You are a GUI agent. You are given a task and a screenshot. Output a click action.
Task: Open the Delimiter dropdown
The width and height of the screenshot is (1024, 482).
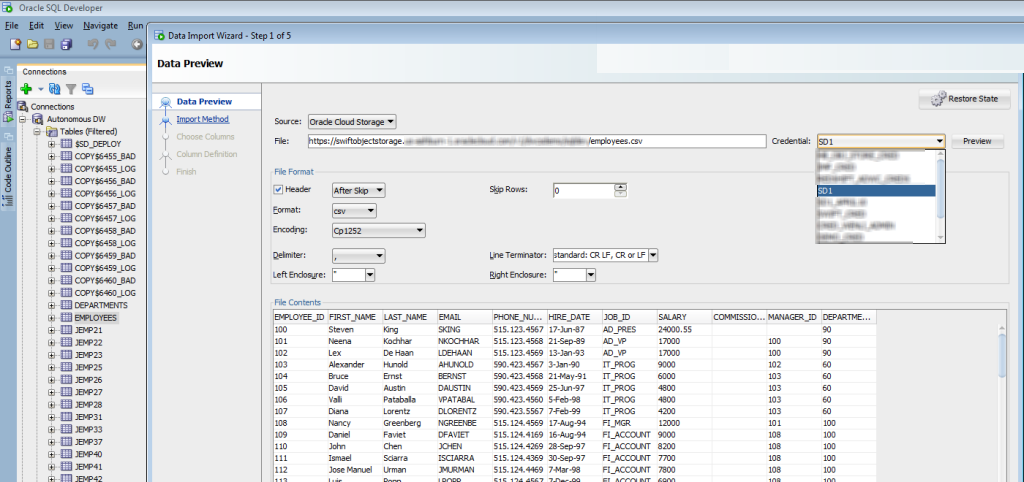click(359, 256)
